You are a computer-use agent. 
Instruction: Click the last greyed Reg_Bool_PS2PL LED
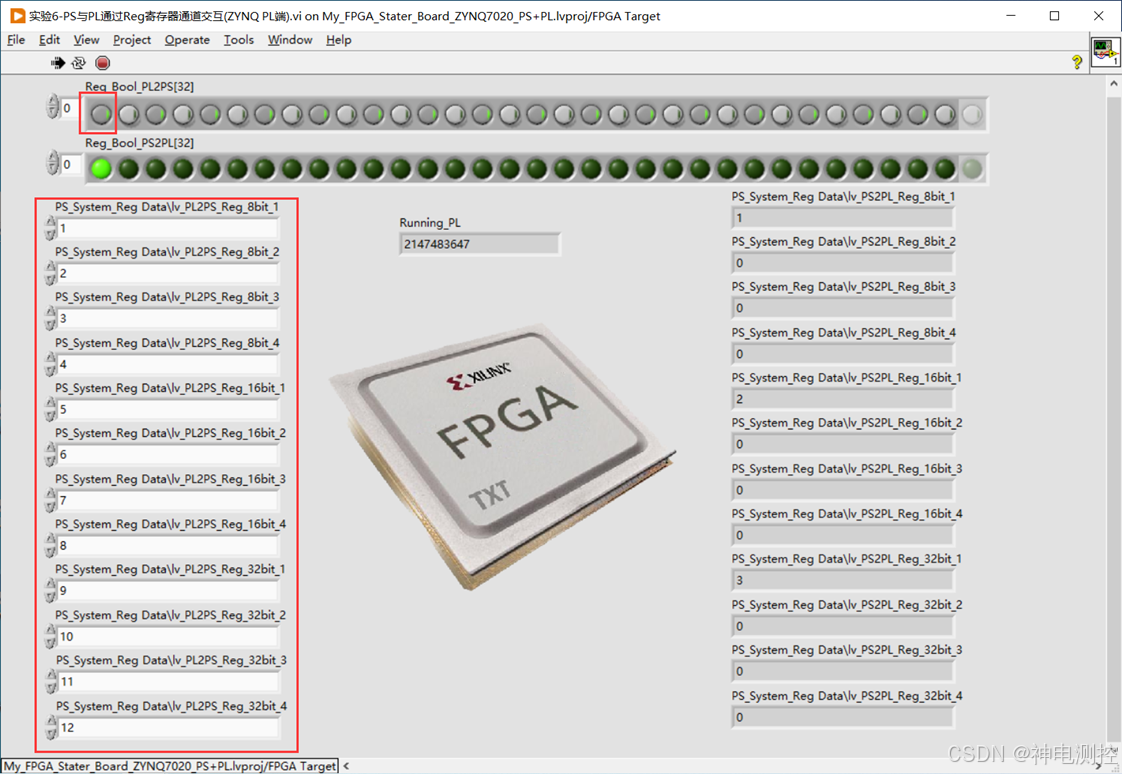tap(972, 169)
